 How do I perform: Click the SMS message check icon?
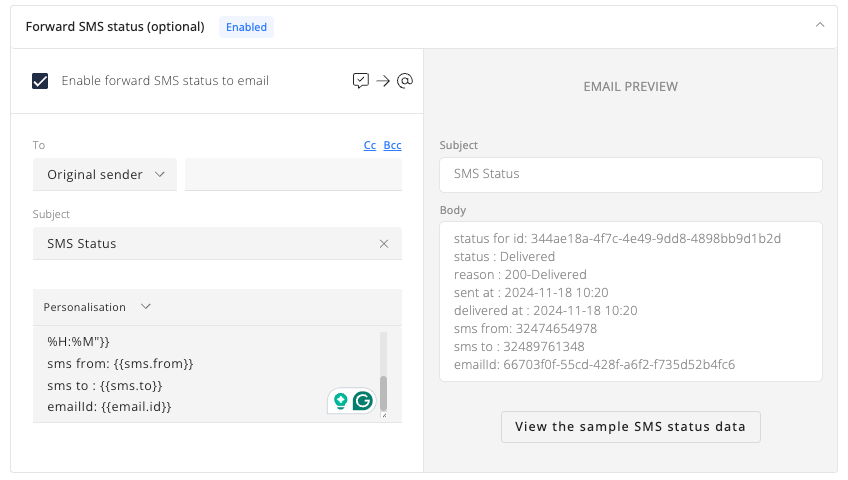361,81
